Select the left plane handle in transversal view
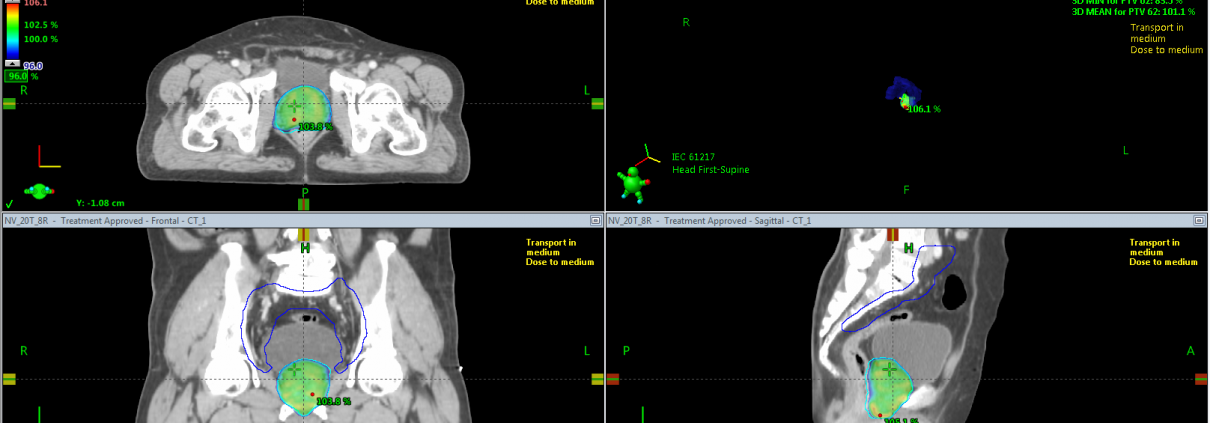The height and width of the screenshot is (423, 1210). click(x=9, y=103)
